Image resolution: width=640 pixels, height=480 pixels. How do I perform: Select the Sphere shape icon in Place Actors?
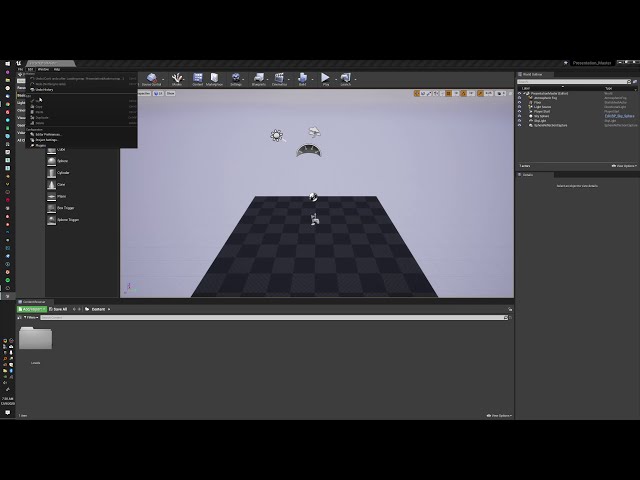[51, 161]
